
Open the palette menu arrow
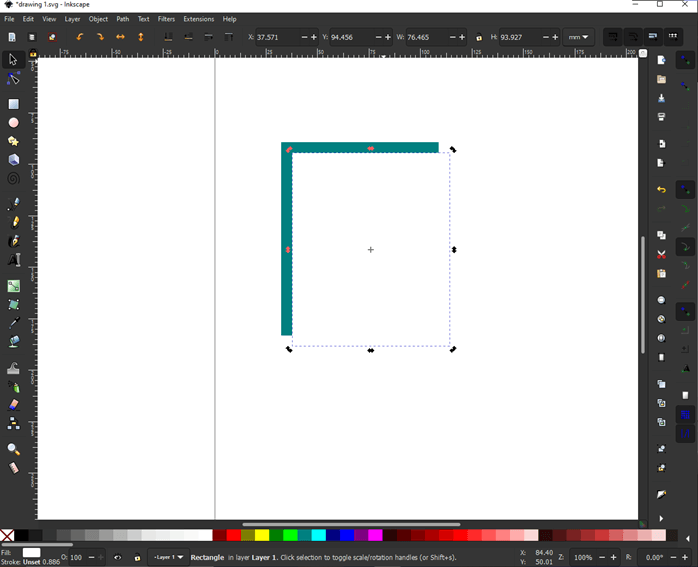point(688,539)
